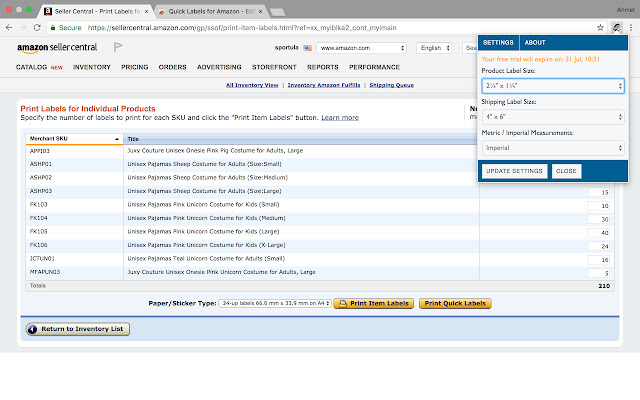Sort by the Merchant SKU column header
Screen dimensions: 640x400
tap(74, 139)
